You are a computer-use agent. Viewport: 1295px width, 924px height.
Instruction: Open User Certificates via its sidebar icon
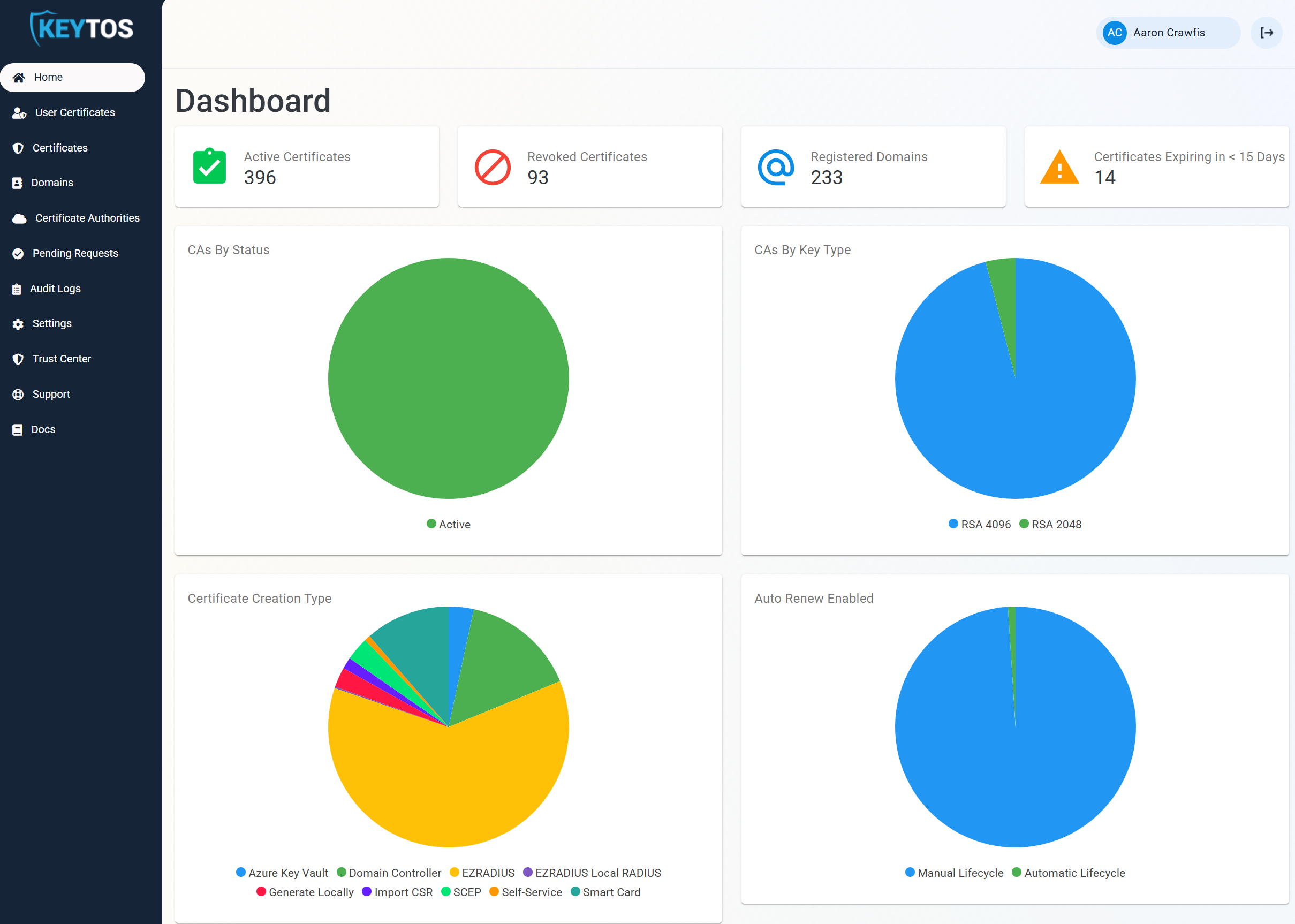[19, 112]
